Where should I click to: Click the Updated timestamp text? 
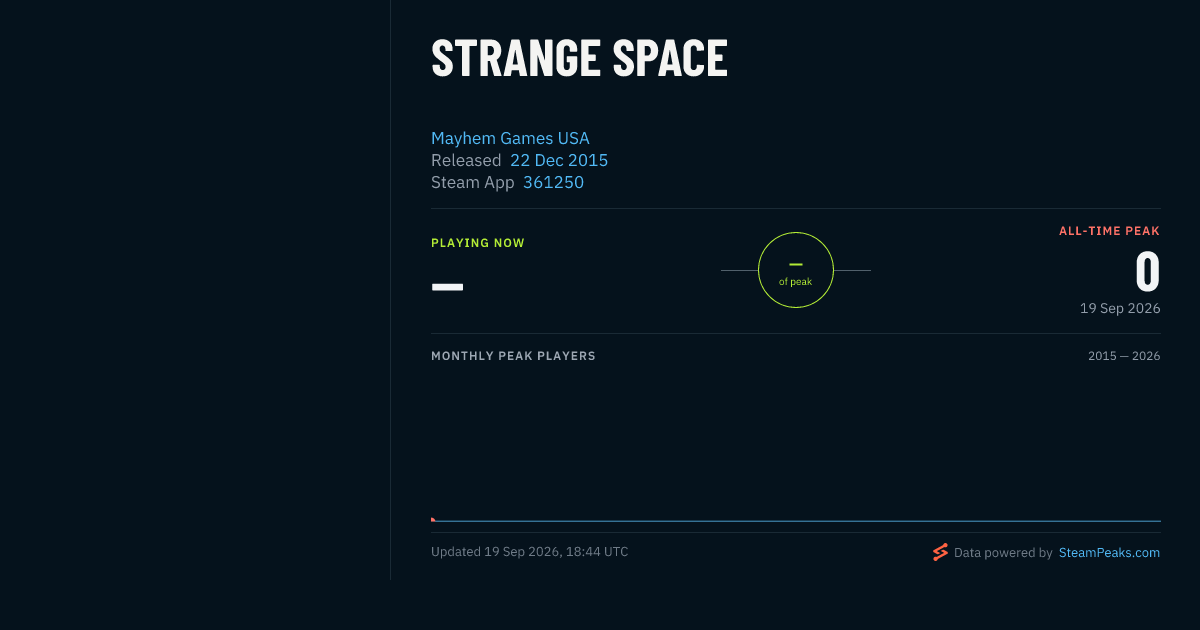[x=530, y=551]
